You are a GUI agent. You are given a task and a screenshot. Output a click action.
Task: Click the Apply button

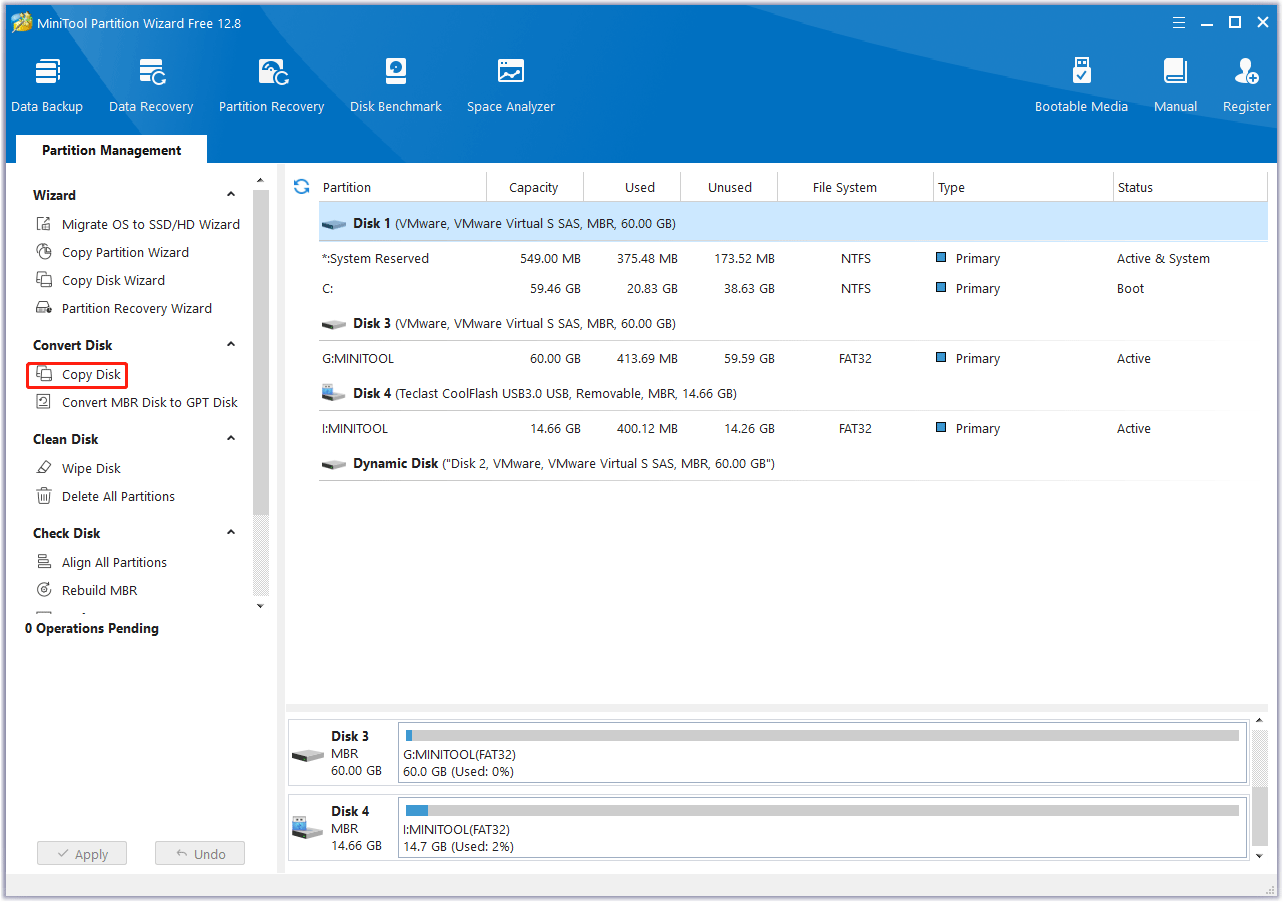(x=82, y=854)
